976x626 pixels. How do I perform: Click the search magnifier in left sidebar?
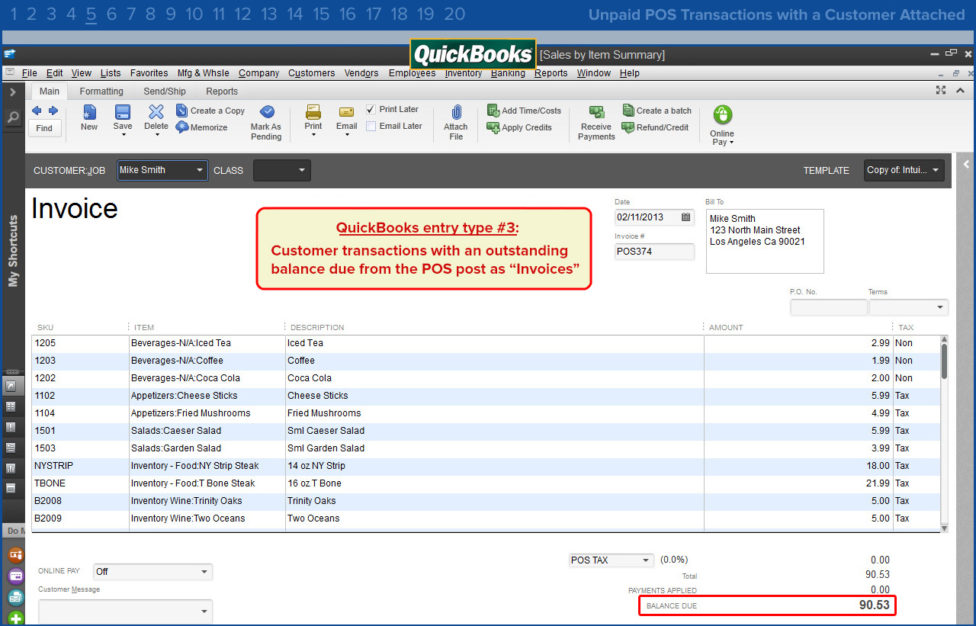tap(12, 117)
